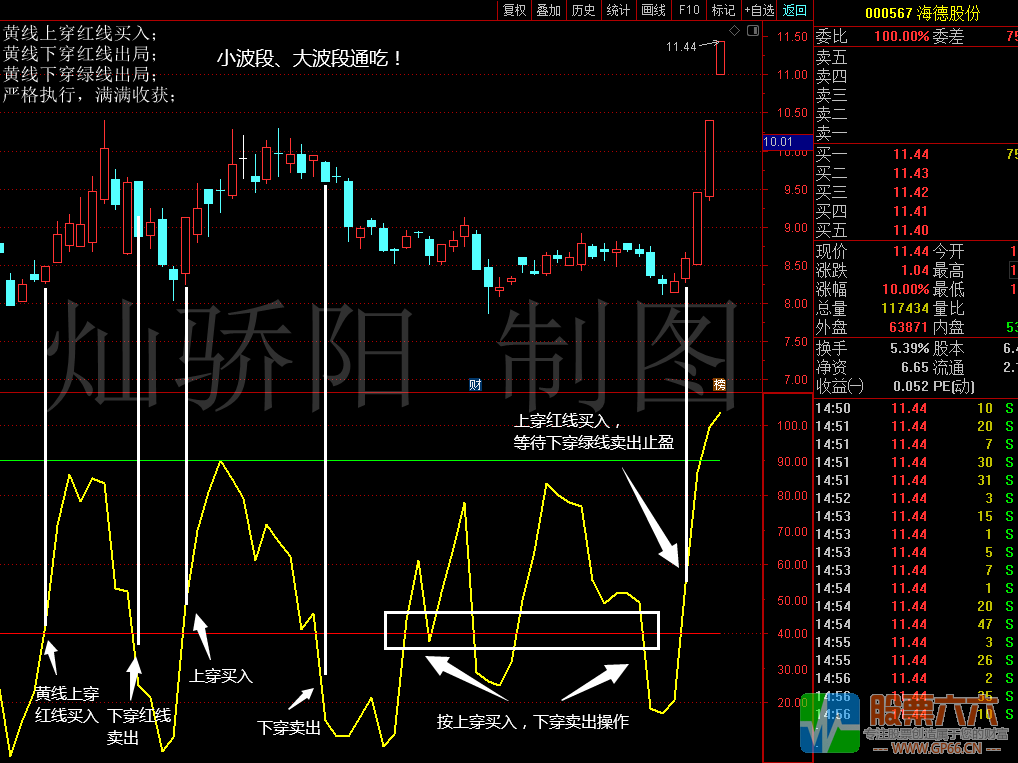This screenshot has width=1018, height=763.
Task: Select the 画线 draw line tool
Action: (653, 10)
